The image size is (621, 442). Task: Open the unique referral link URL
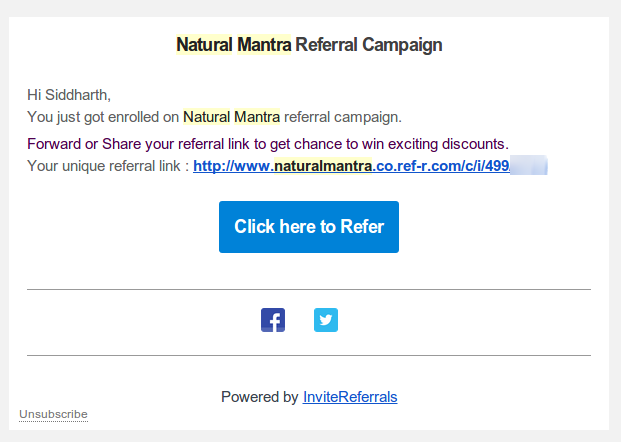point(370,166)
